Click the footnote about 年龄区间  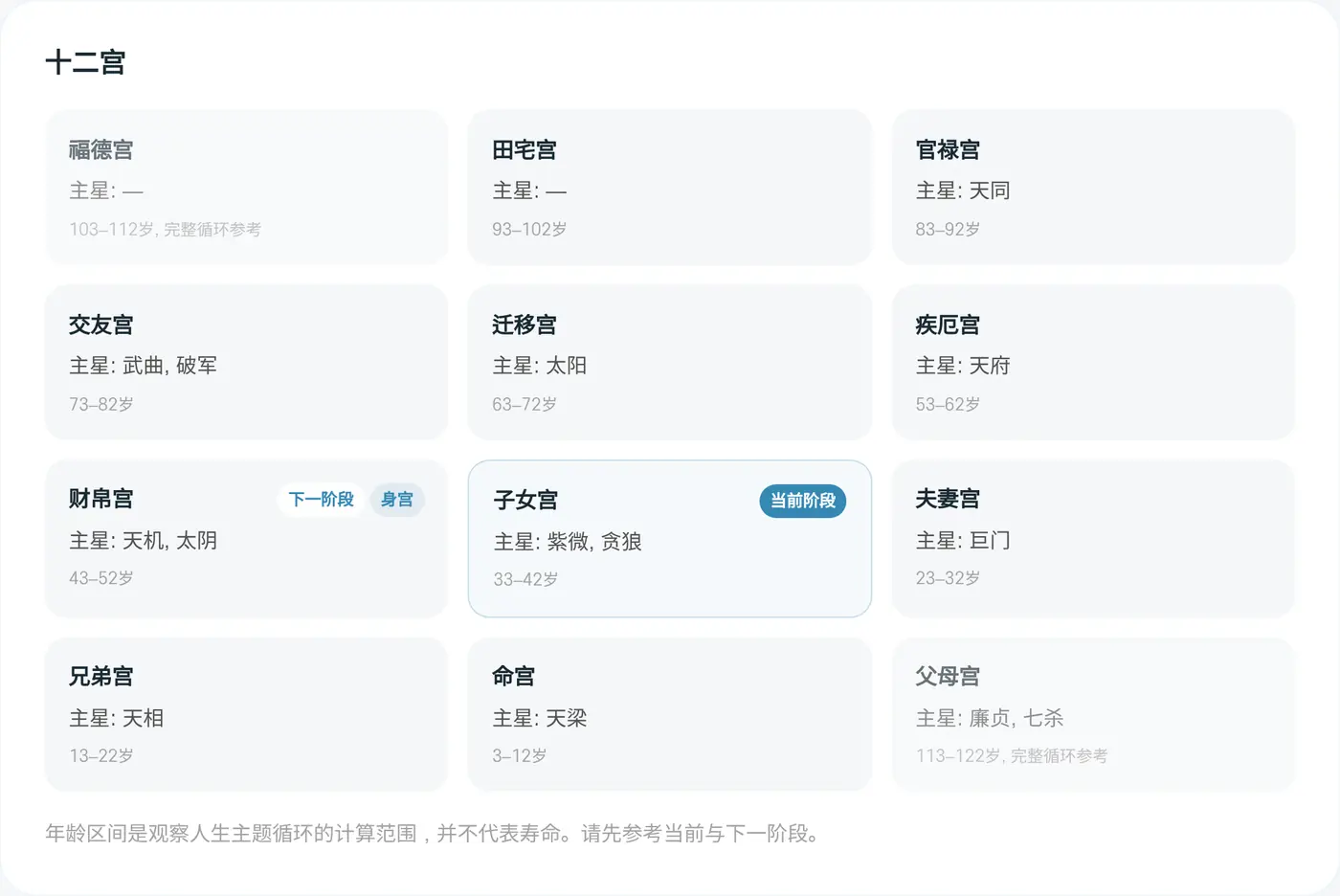[433, 833]
